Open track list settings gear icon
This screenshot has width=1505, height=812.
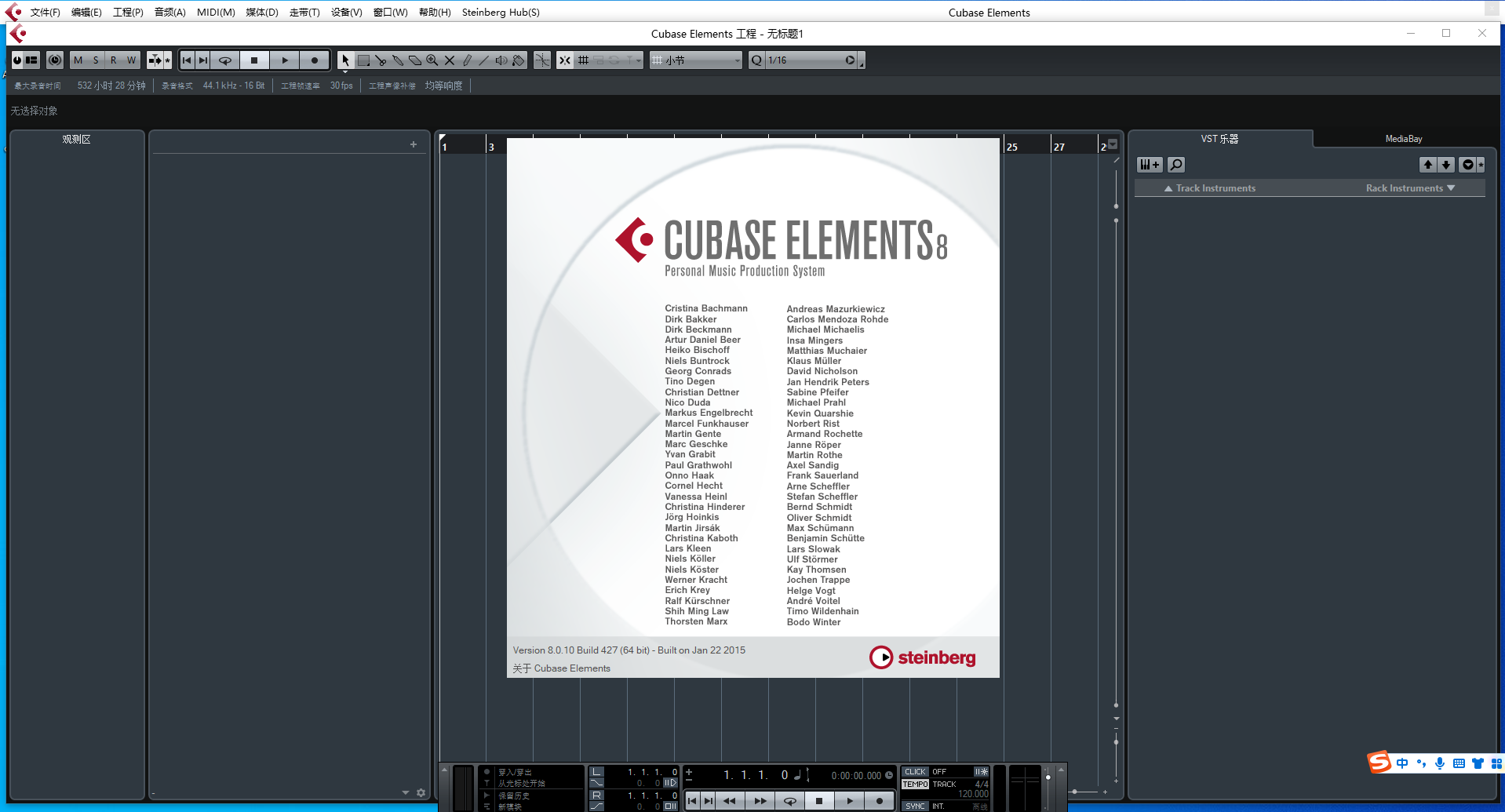click(x=421, y=793)
